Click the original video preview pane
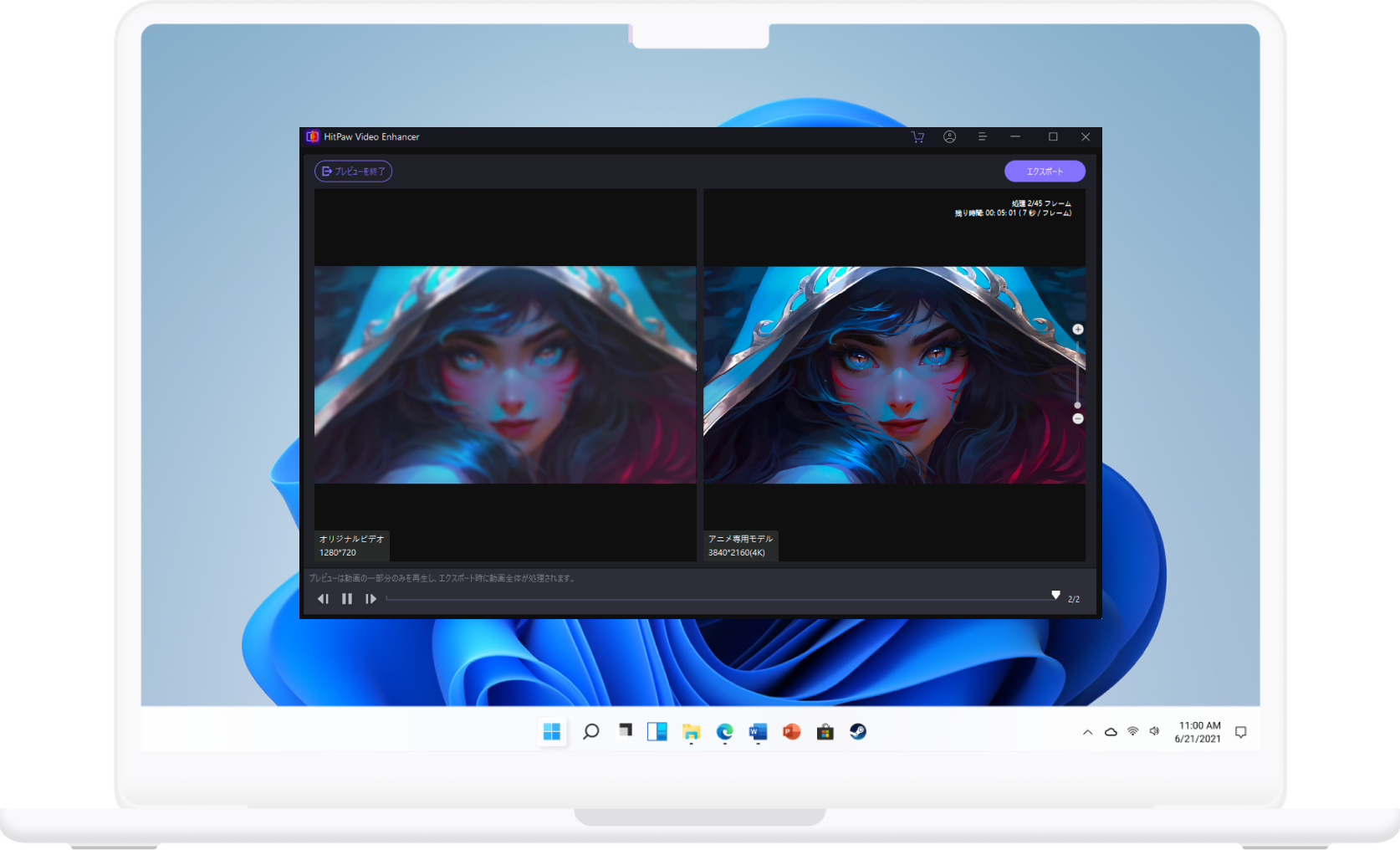1400x850 pixels. click(x=505, y=375)
